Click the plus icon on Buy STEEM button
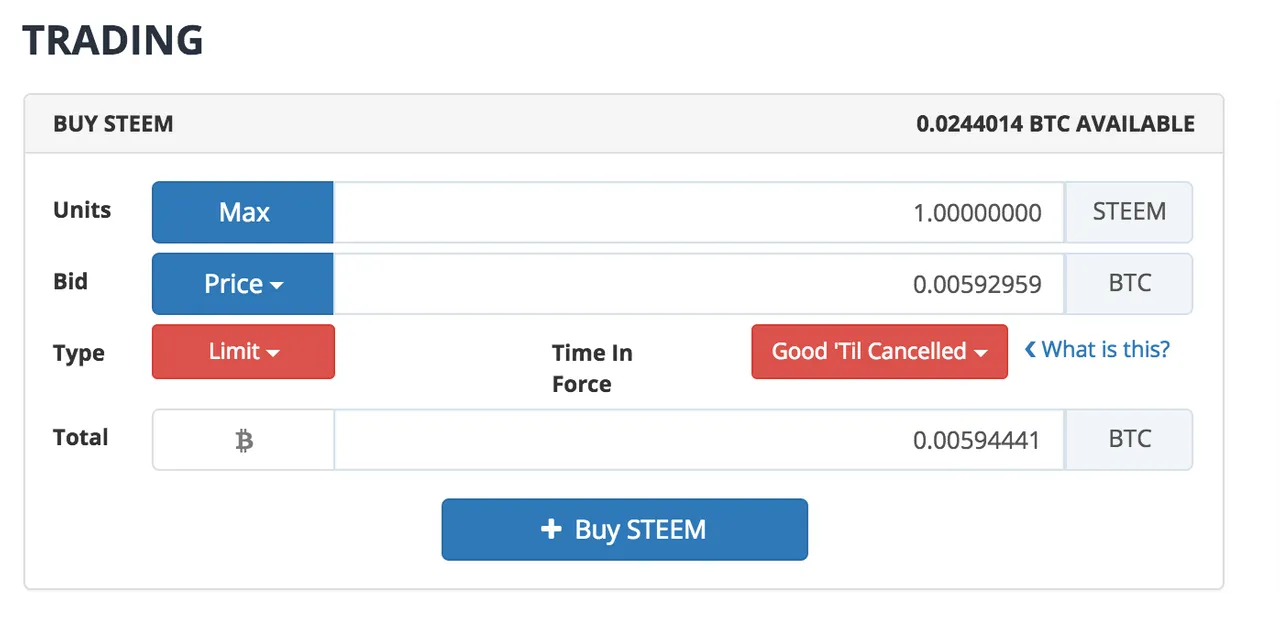Screen dimensions: 1280x642 [551, 529]
